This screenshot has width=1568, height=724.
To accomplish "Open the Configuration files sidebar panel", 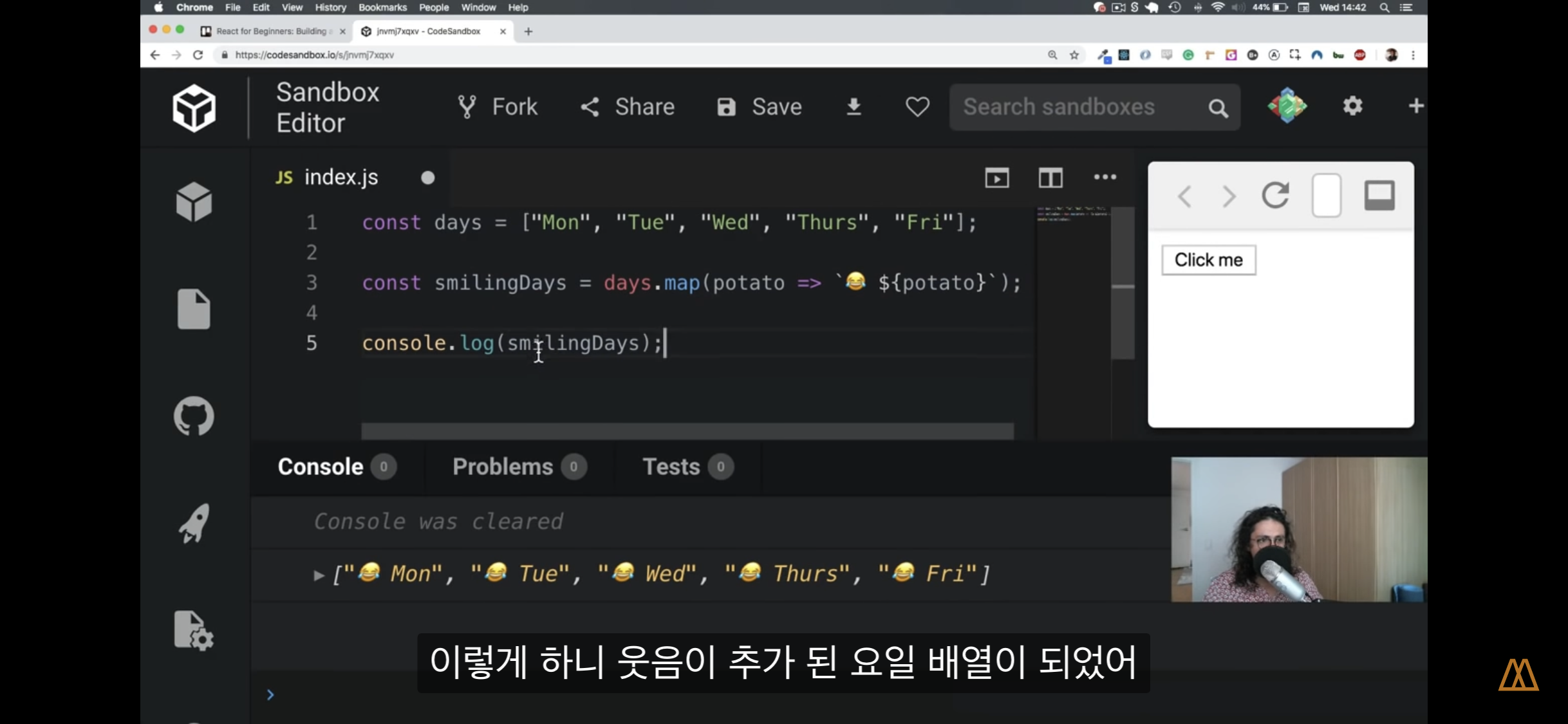I will [194, 630].
